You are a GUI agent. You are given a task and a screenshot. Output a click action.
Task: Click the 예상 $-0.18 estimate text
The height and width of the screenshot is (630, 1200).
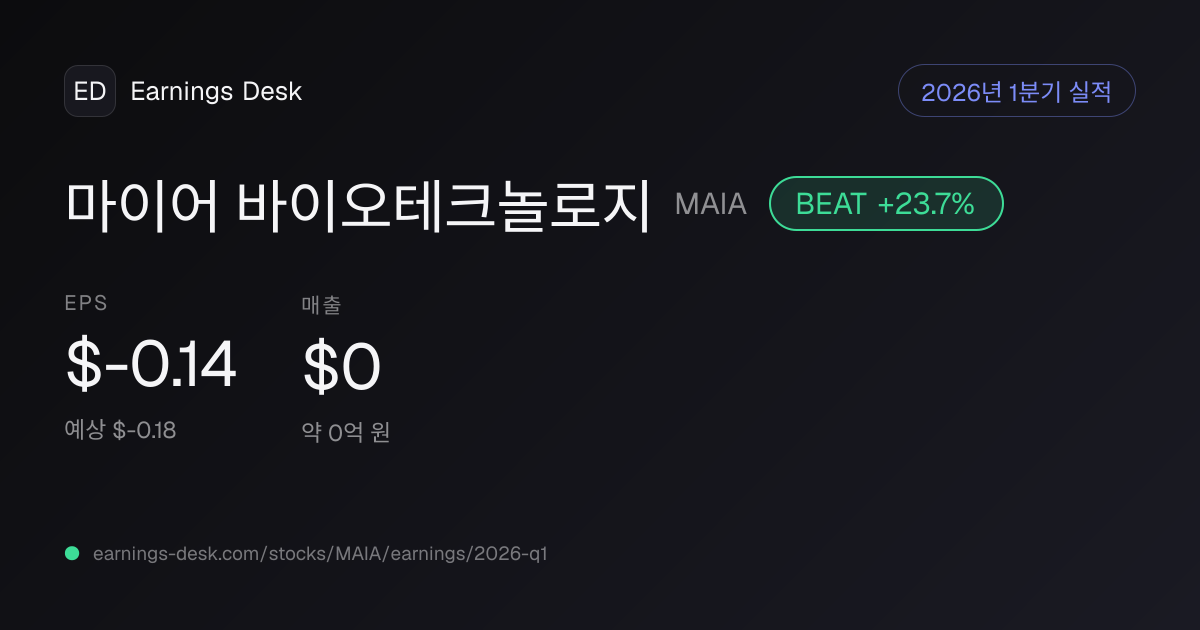click(121, 431)
